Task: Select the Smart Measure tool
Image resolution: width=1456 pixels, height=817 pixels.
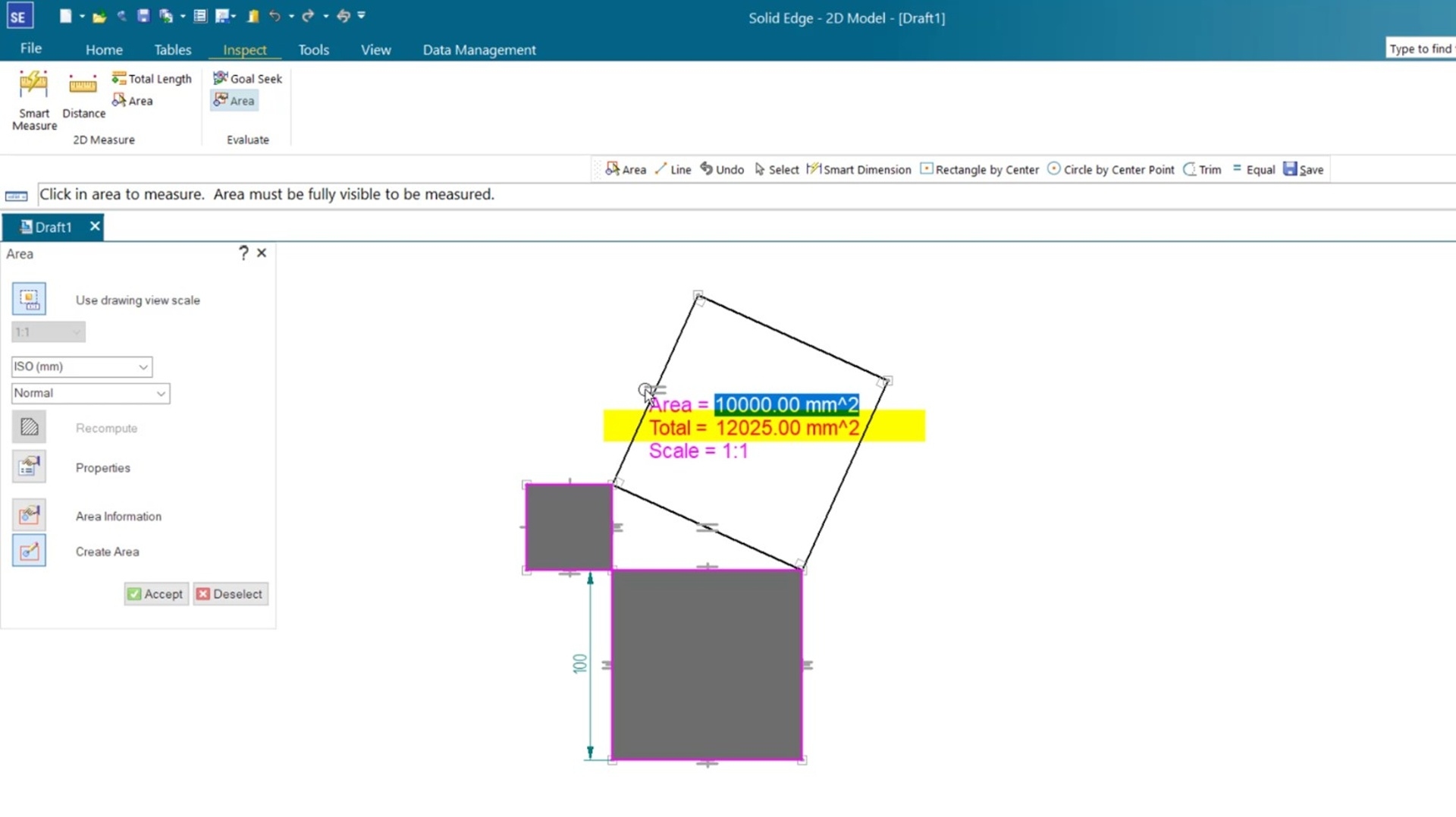Action: [33, 99]
